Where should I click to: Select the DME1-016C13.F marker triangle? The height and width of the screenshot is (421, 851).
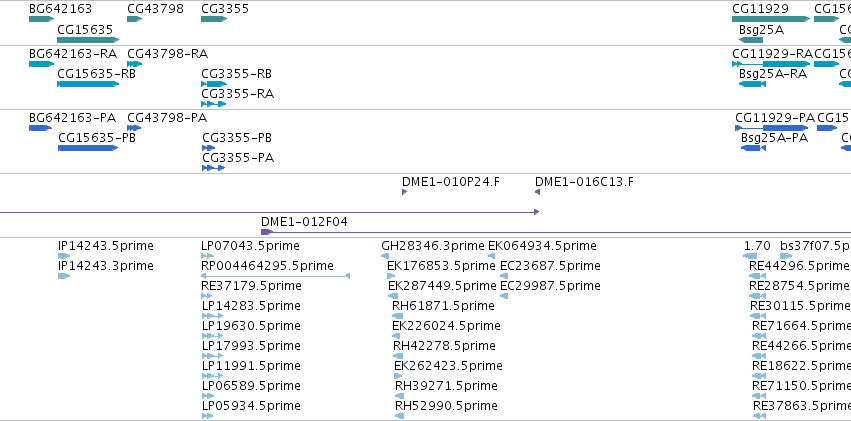coord(537,192)
